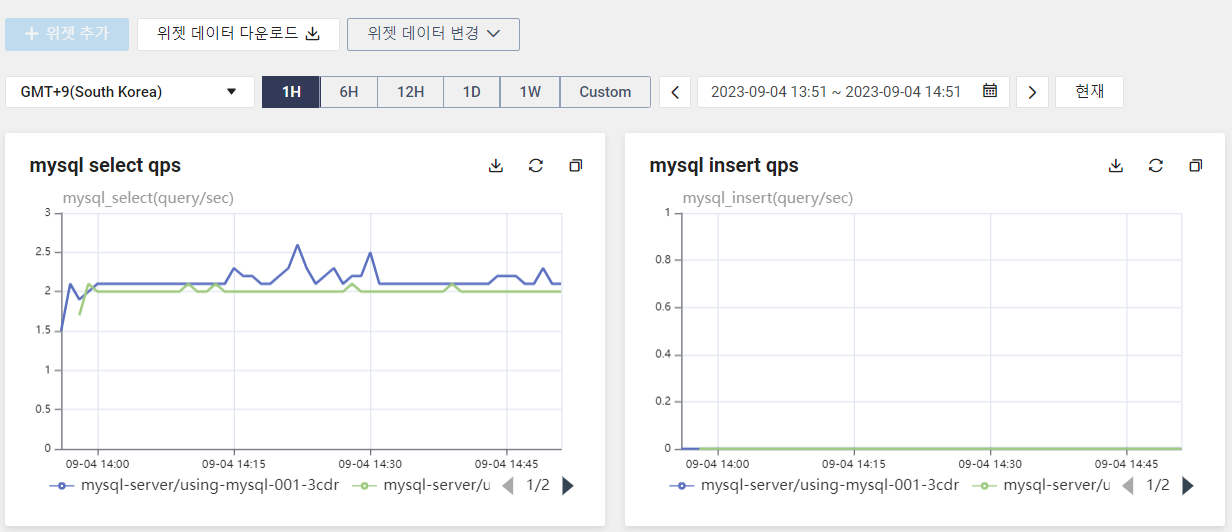
Task: Select the 6H time range tab
Action: click(349, 92)
